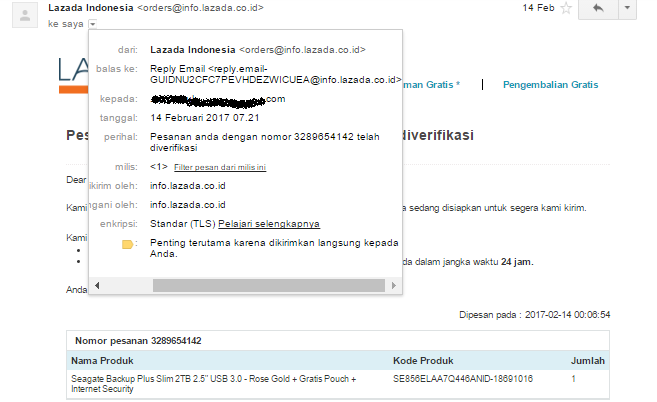Screen dimensions: 657x402
Task: Click left arrow of popup scrollbar
Action: [97, 285]
